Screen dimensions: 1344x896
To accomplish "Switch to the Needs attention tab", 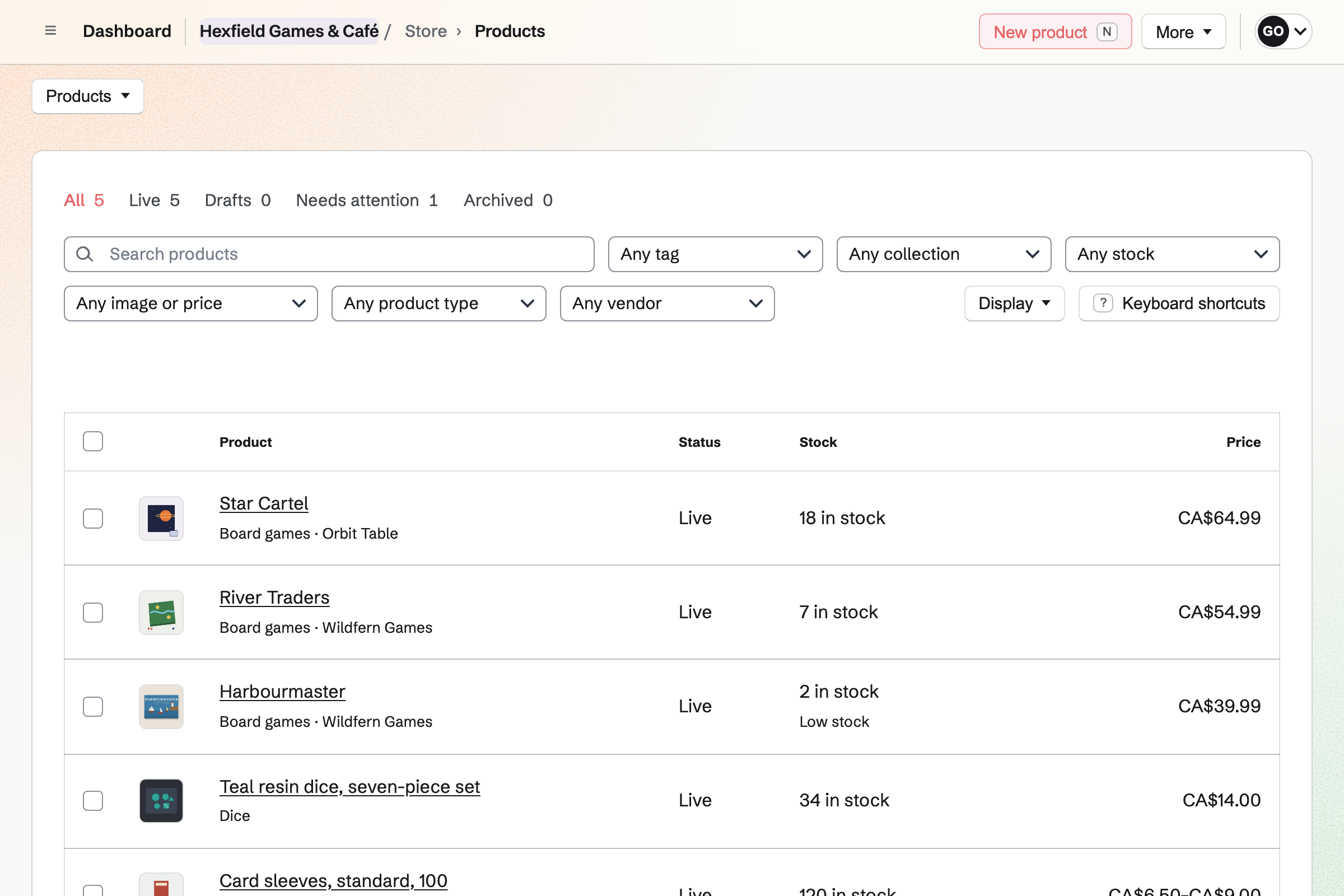I will pyautogui.click(x=367, y=200).
